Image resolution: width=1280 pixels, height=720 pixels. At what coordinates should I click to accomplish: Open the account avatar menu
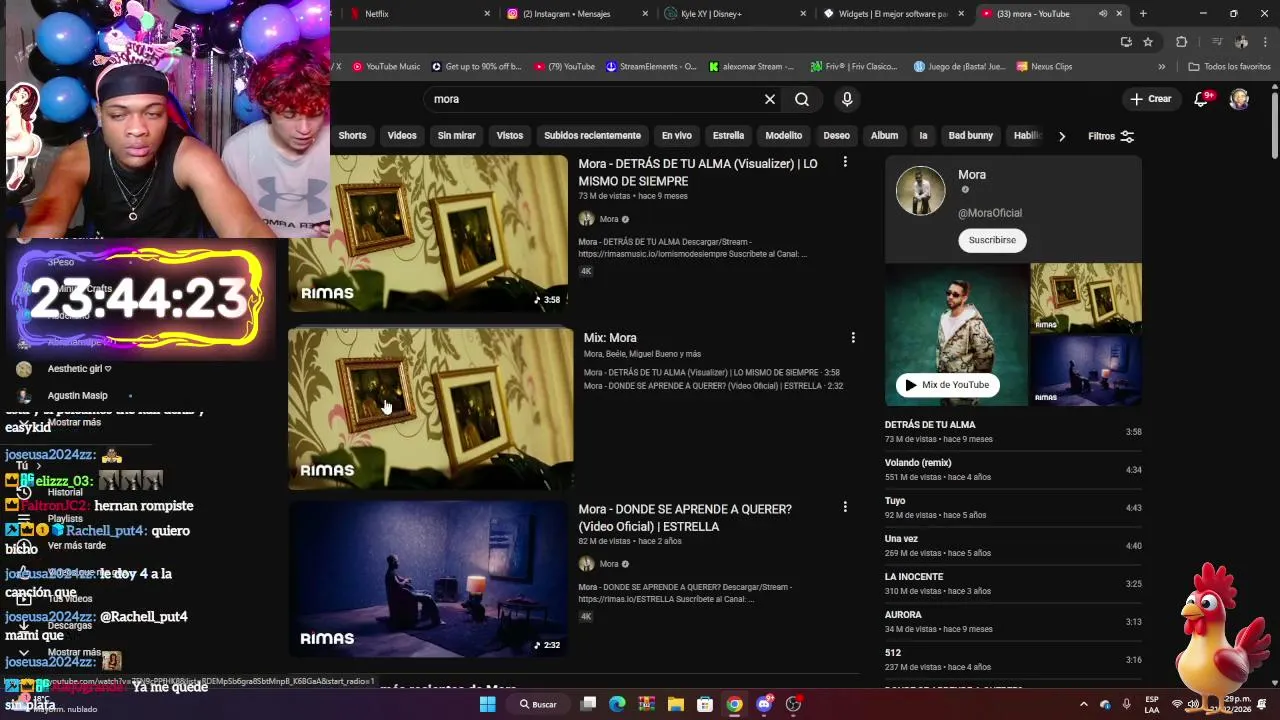[x=1239, y=99]
